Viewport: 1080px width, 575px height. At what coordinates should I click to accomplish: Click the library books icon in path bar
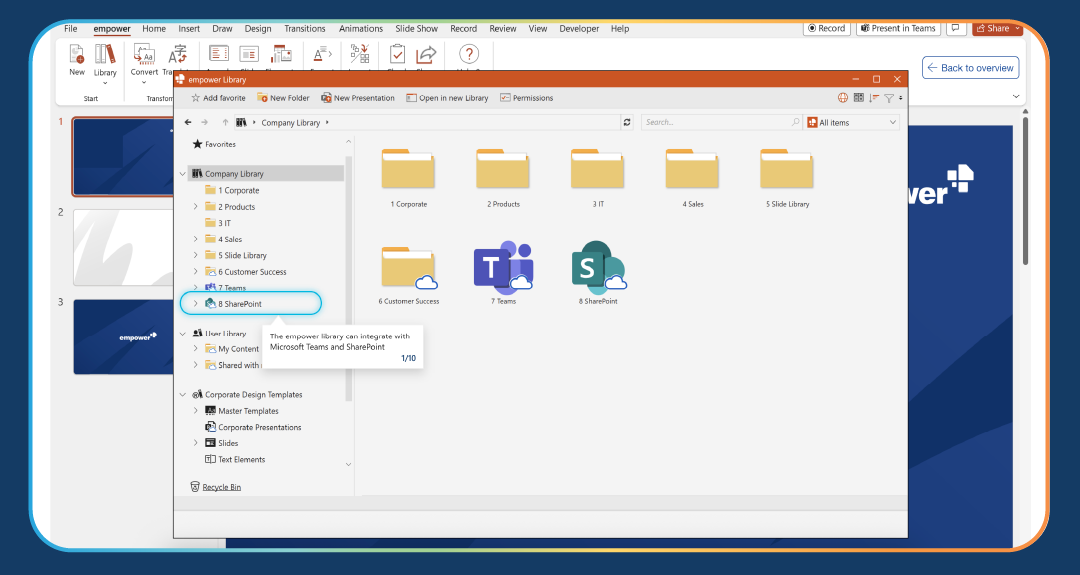coord(241,122)
